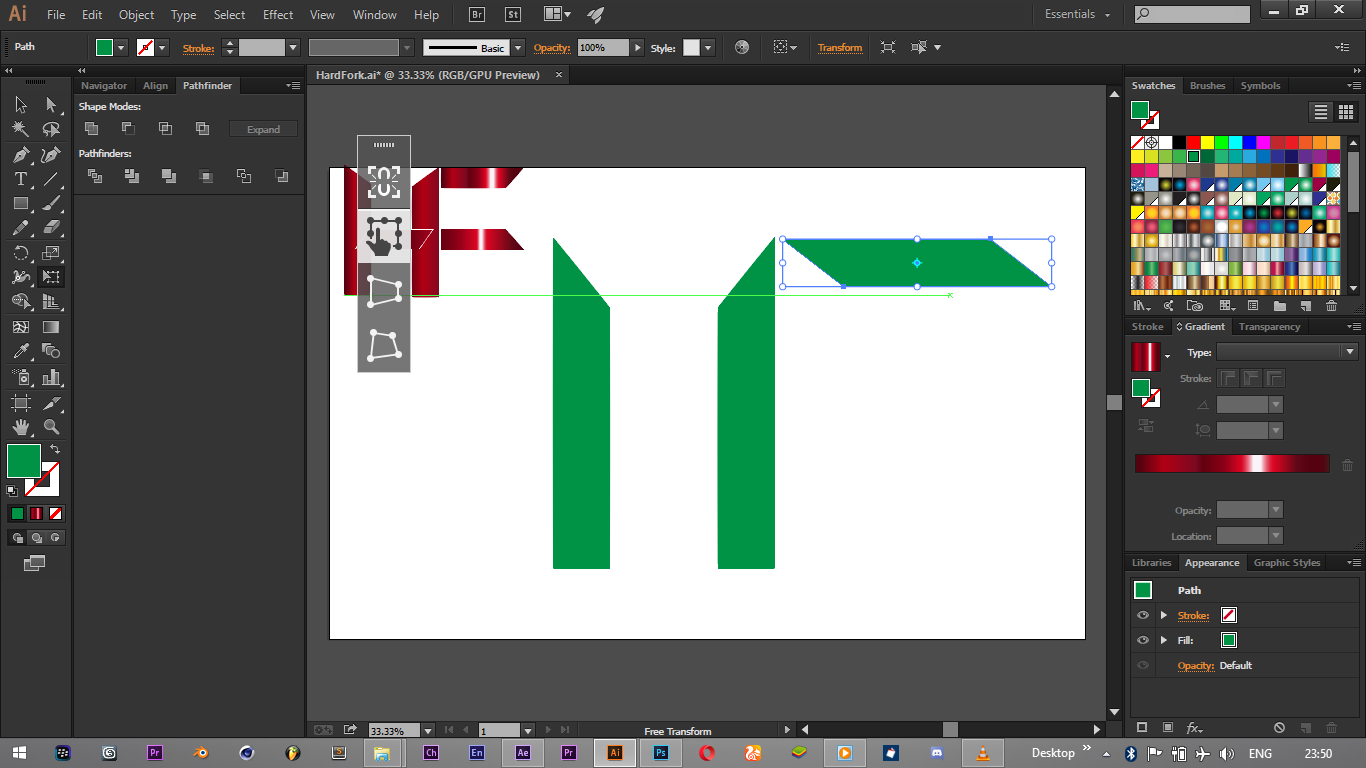Click the Unite shape mode icon
Screen dimensions: 1366x768
91,129
